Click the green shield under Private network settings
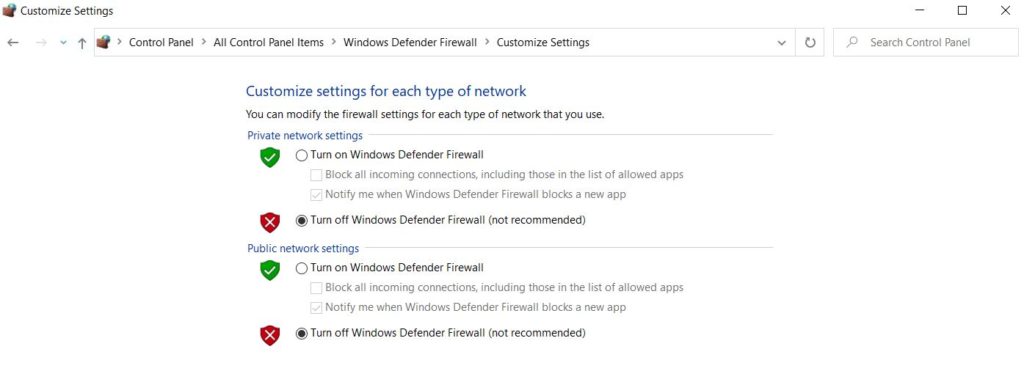The width and height of the screenshot is (1024, 382). (270, 157)
